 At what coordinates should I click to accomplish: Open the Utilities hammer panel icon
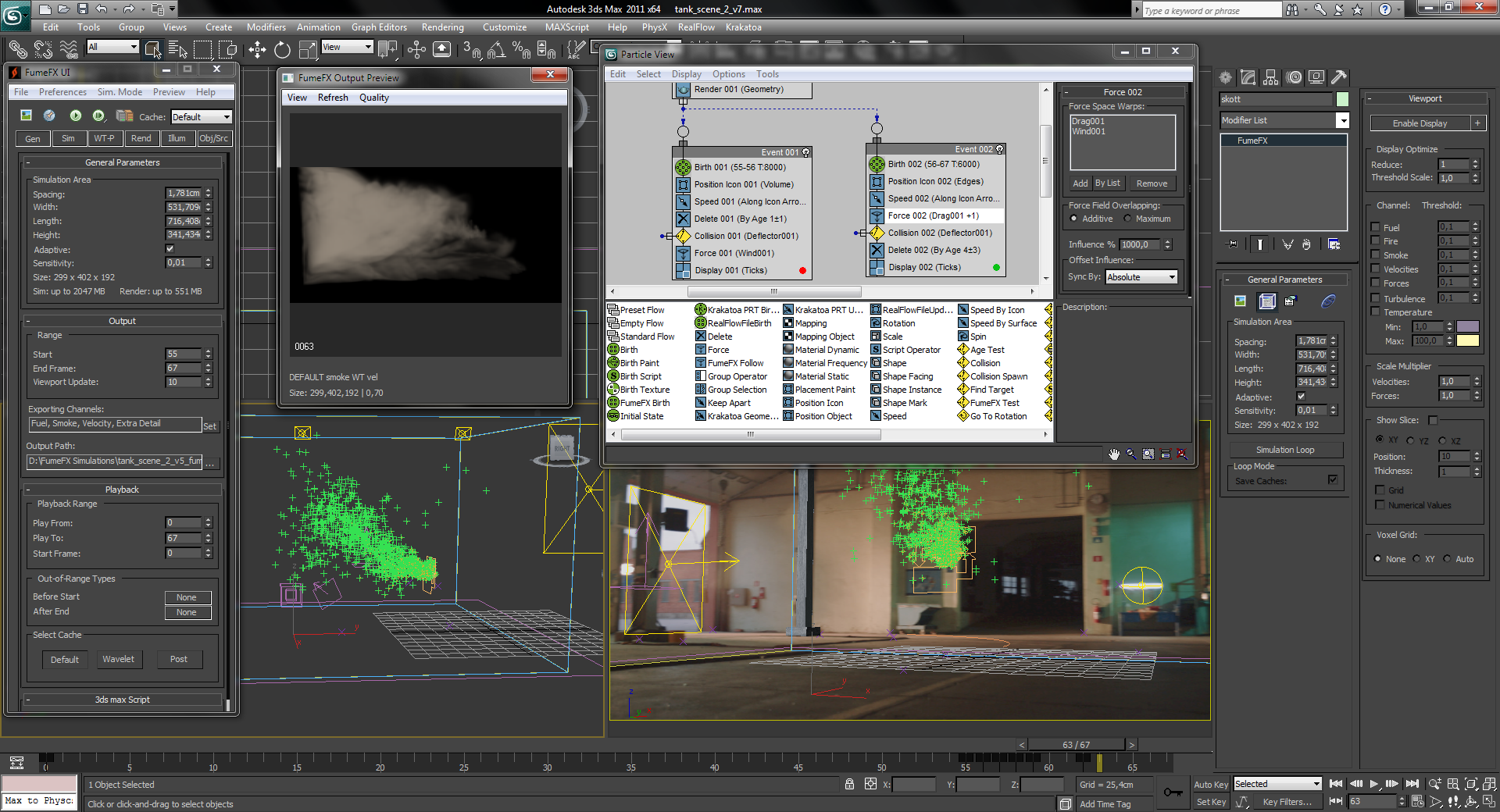pyautogui.click(x=1339, y=77)
